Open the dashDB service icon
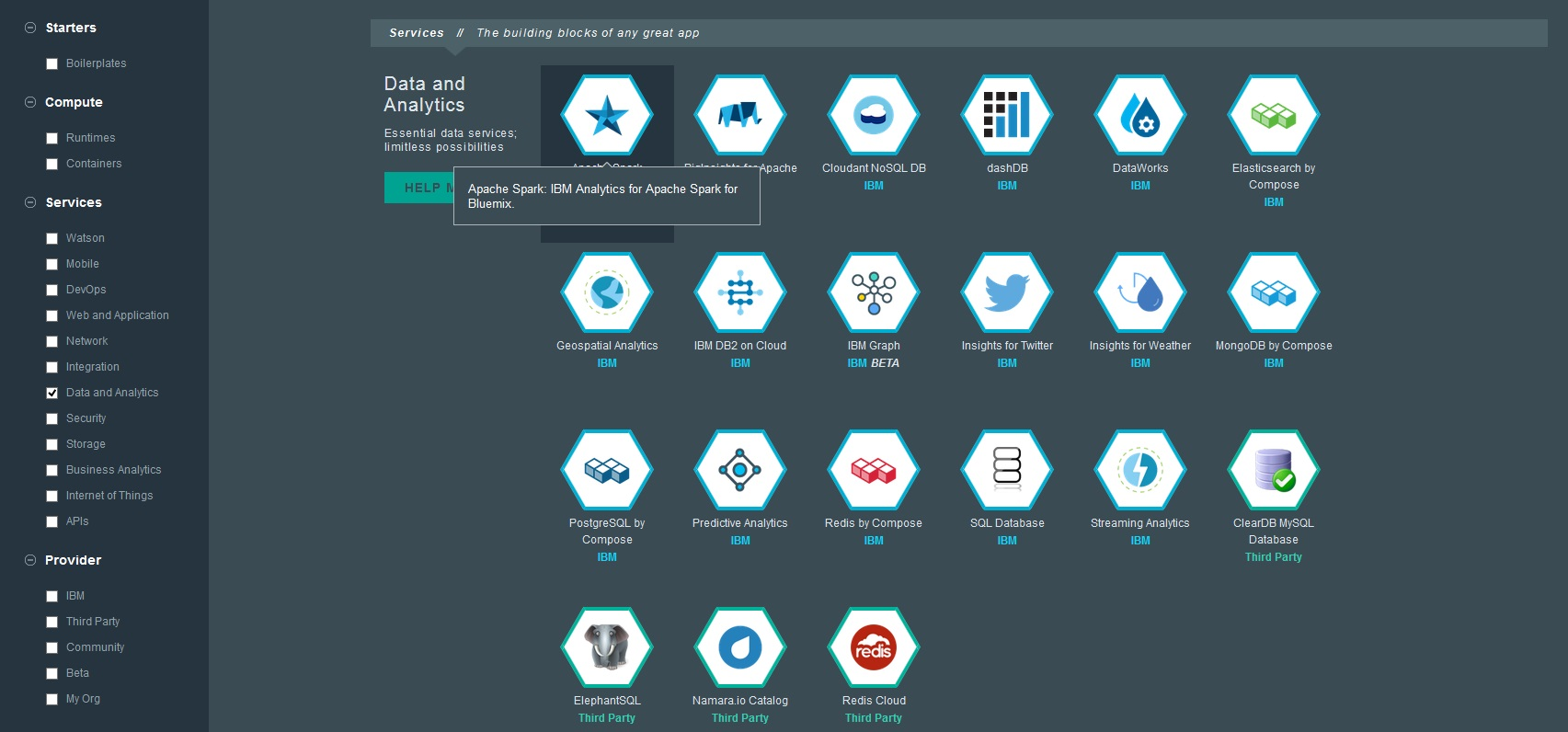 tap(1007, 116)
